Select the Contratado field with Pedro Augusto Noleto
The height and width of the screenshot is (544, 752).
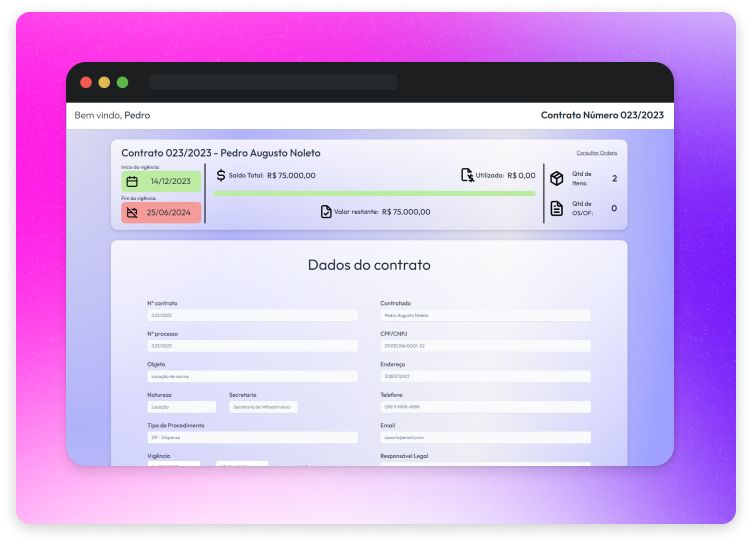pyautogui.click(x=485, y=315)
